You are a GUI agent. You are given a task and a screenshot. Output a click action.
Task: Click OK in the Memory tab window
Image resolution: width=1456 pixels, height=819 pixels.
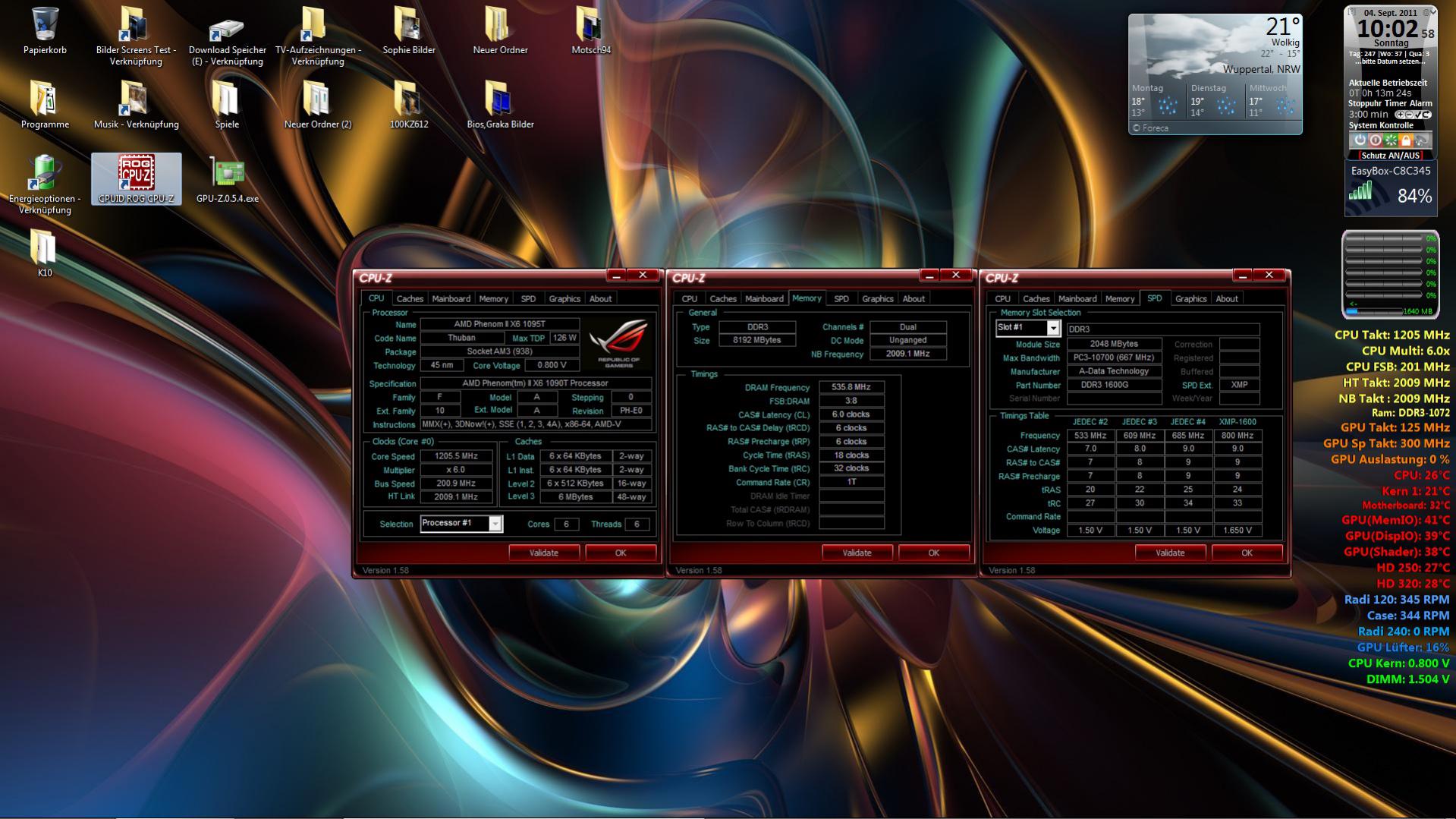(934, 553)
